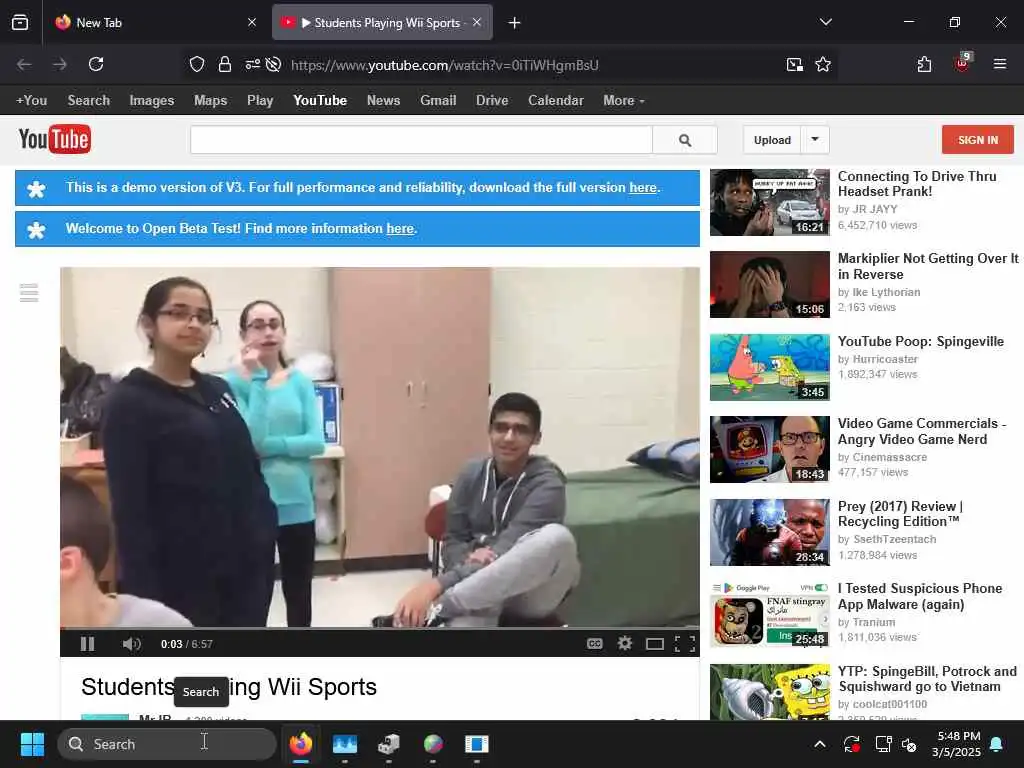Open video player settings gear
Image resolution: width=1024 pixels, height=768 pixels.
pyautogui.click(x=625, y=644)
